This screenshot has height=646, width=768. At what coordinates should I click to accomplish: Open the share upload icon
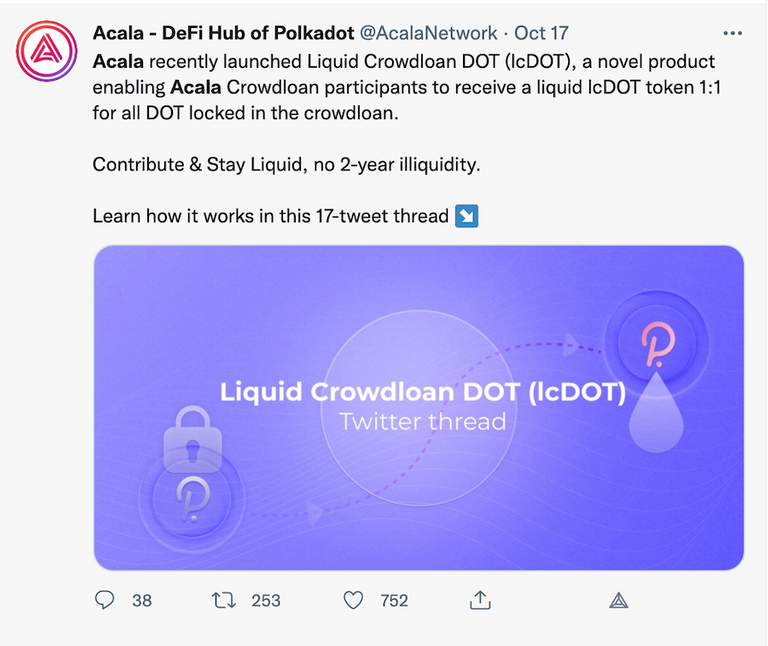tap(480, 599)
